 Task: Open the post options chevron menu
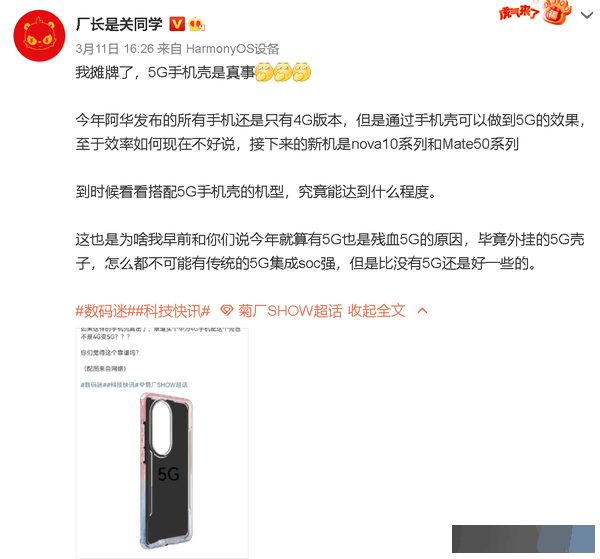click(x=587, y=15)
